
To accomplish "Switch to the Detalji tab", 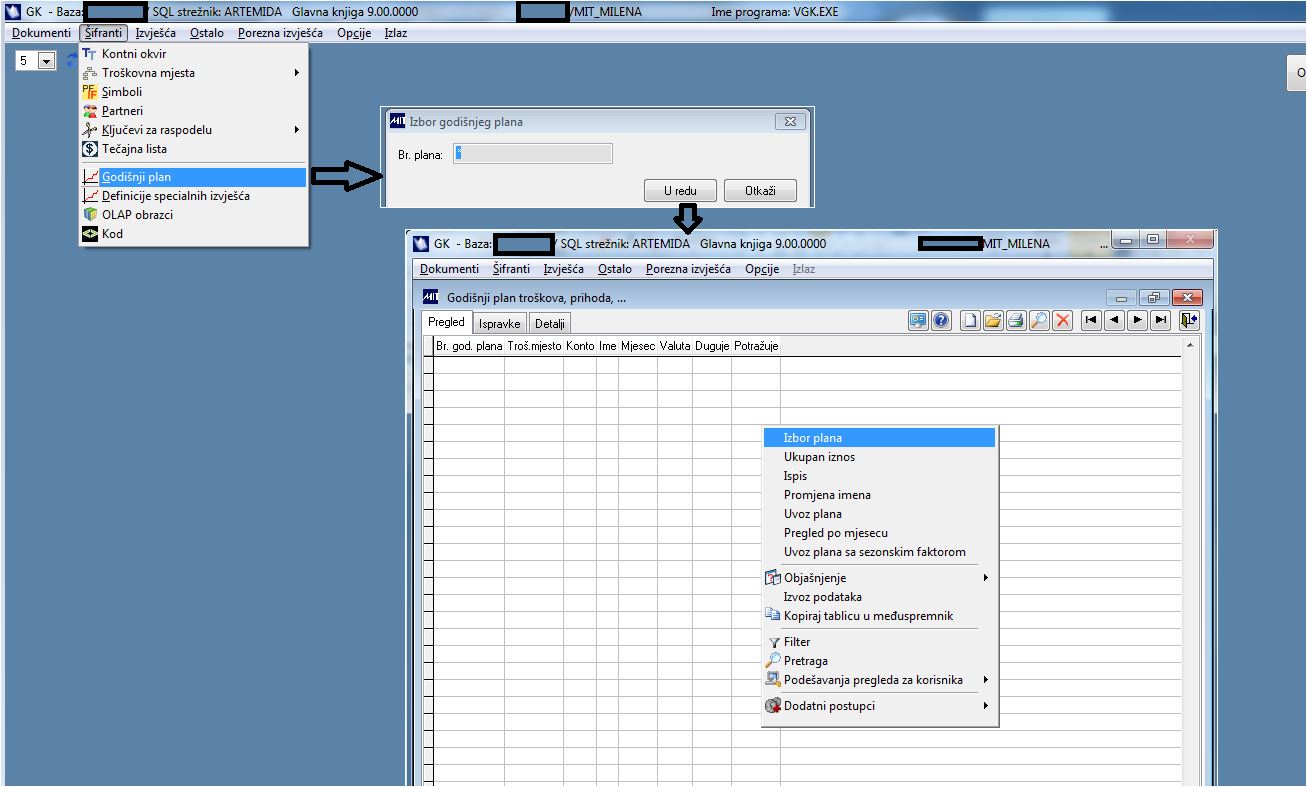I will click(x=549, y=324).
